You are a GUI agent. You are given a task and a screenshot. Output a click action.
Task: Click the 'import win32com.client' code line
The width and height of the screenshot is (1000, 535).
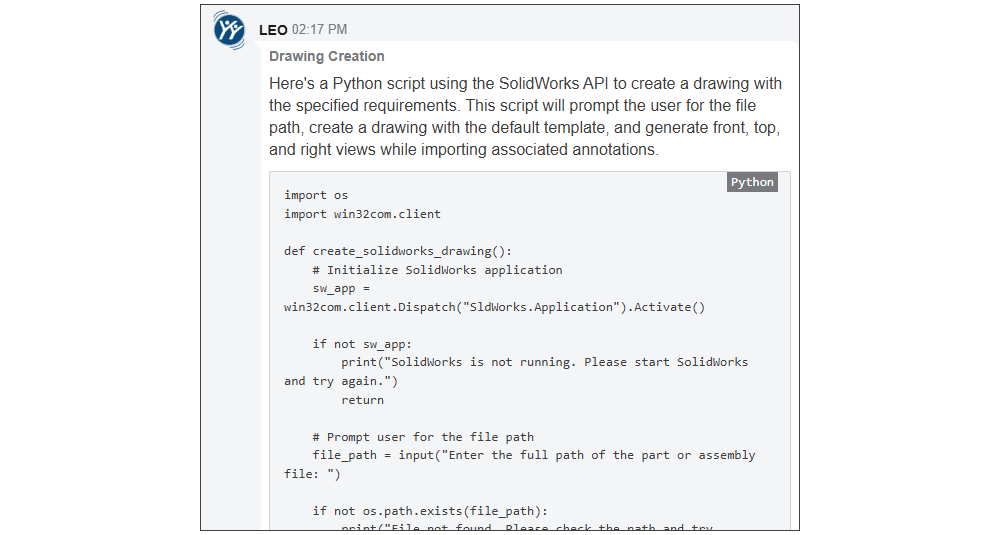pyautogui.click(x=362, y=214)
